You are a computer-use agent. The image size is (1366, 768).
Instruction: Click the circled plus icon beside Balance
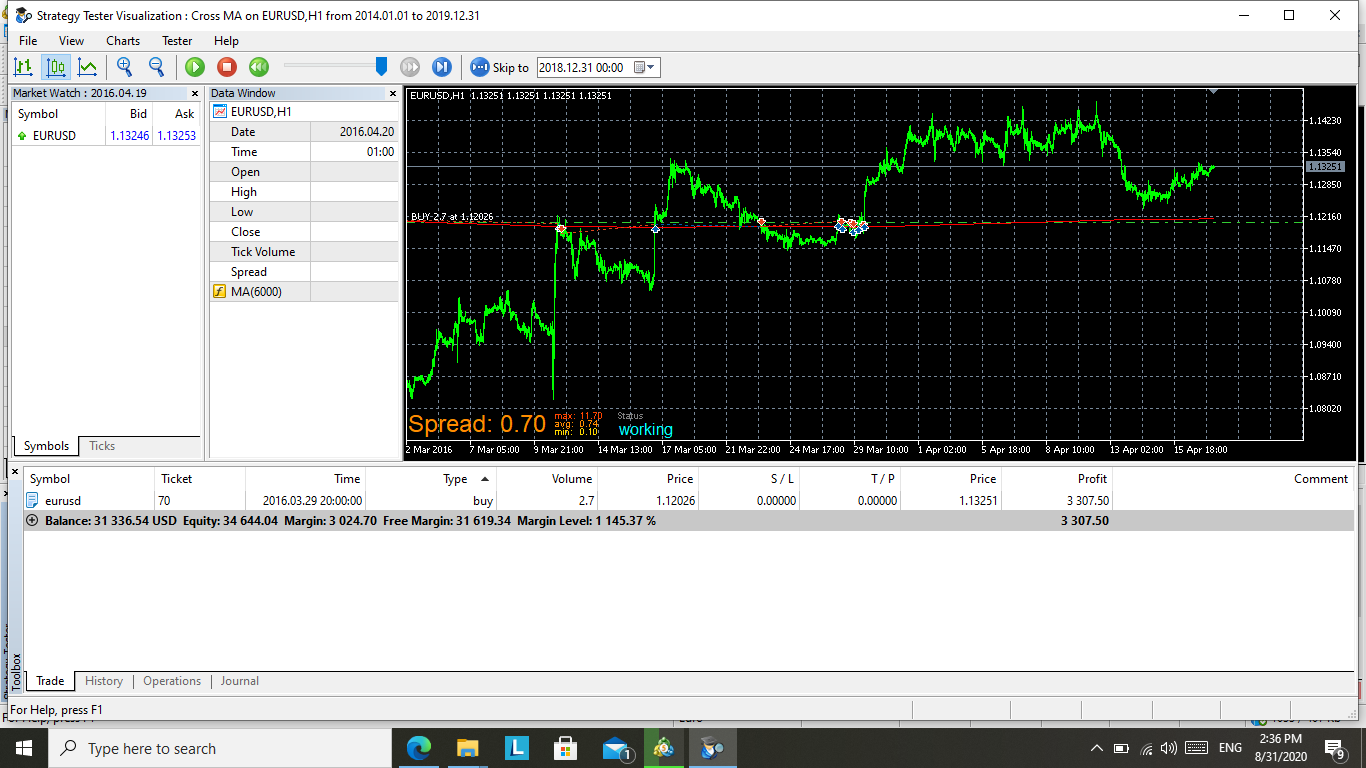(32, 521)
